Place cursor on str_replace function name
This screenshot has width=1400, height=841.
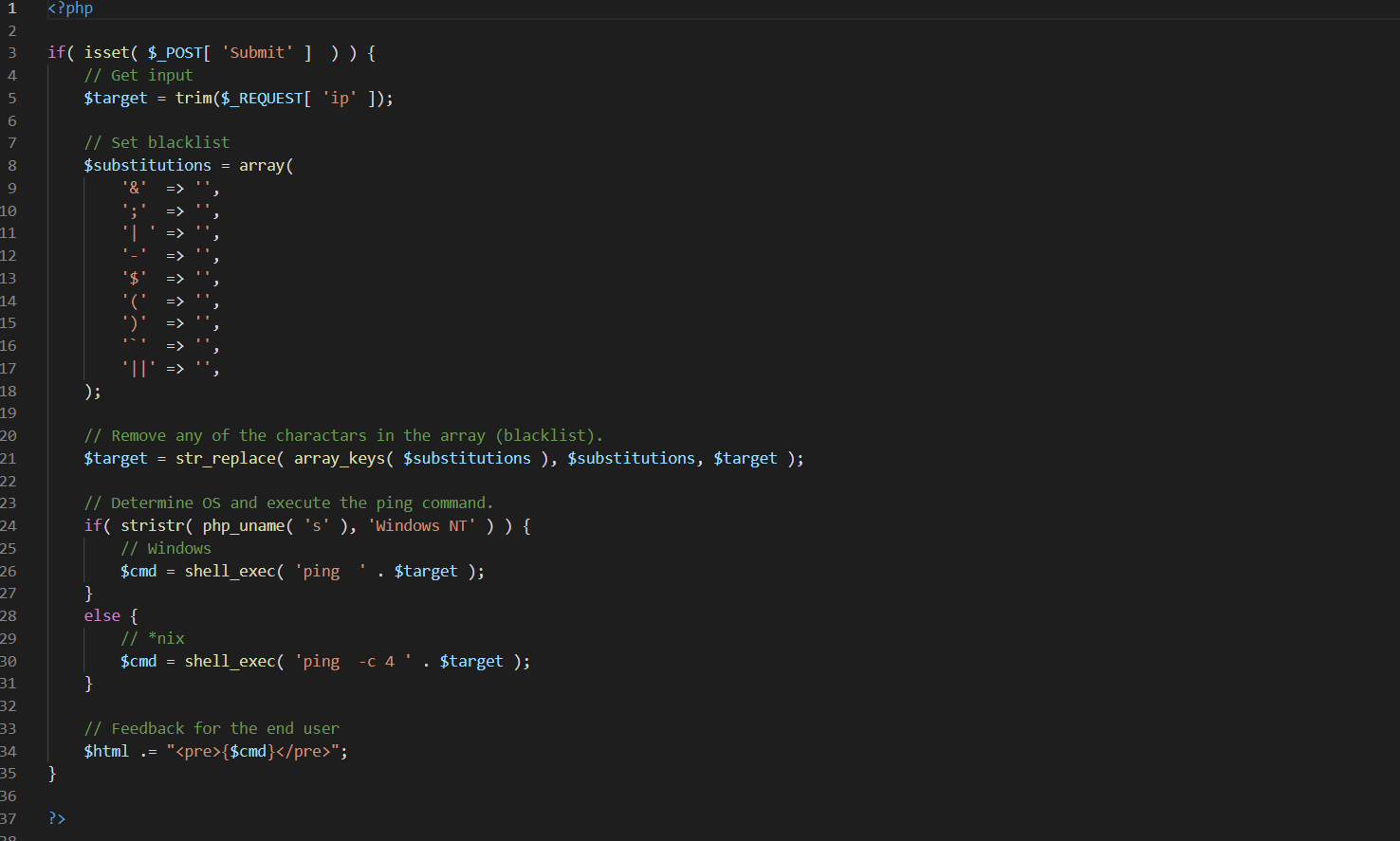(225, 459)
